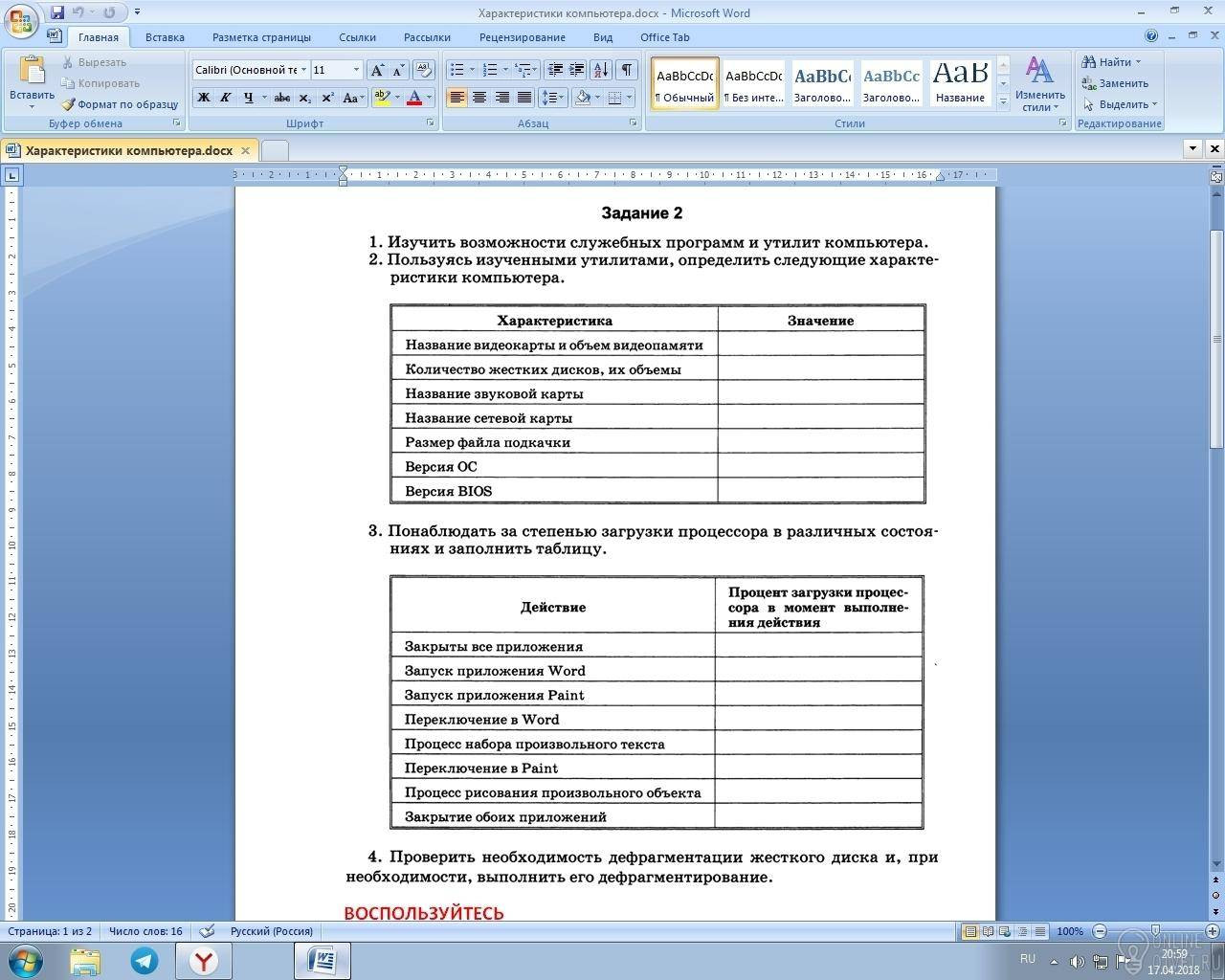Increase font size with the grow-font icon
This screenshot has height=980, width=1225.
pos(377,70)
